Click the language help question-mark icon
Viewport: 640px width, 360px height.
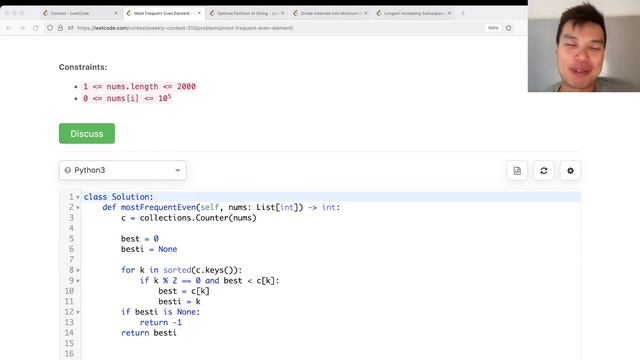click(x=68, y=170)
